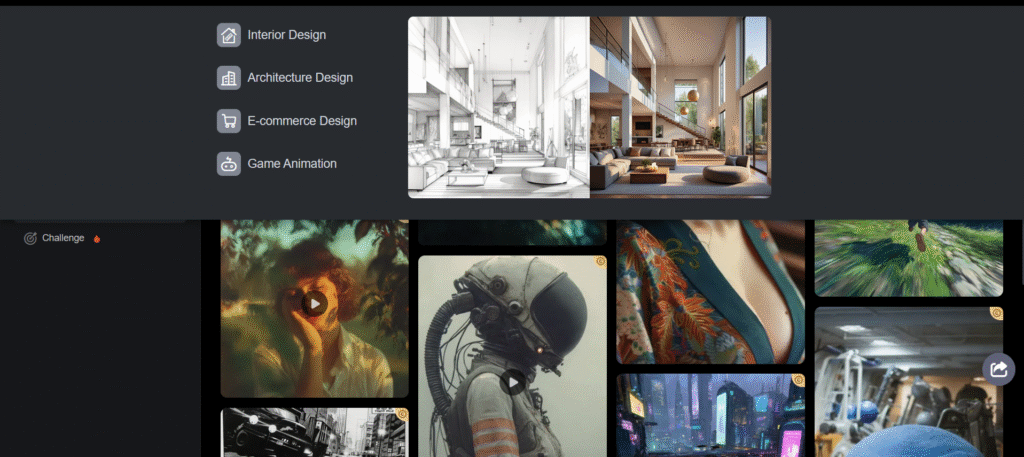Open the floral kimono image
The image size is (1024, 457).
point(711,292)
